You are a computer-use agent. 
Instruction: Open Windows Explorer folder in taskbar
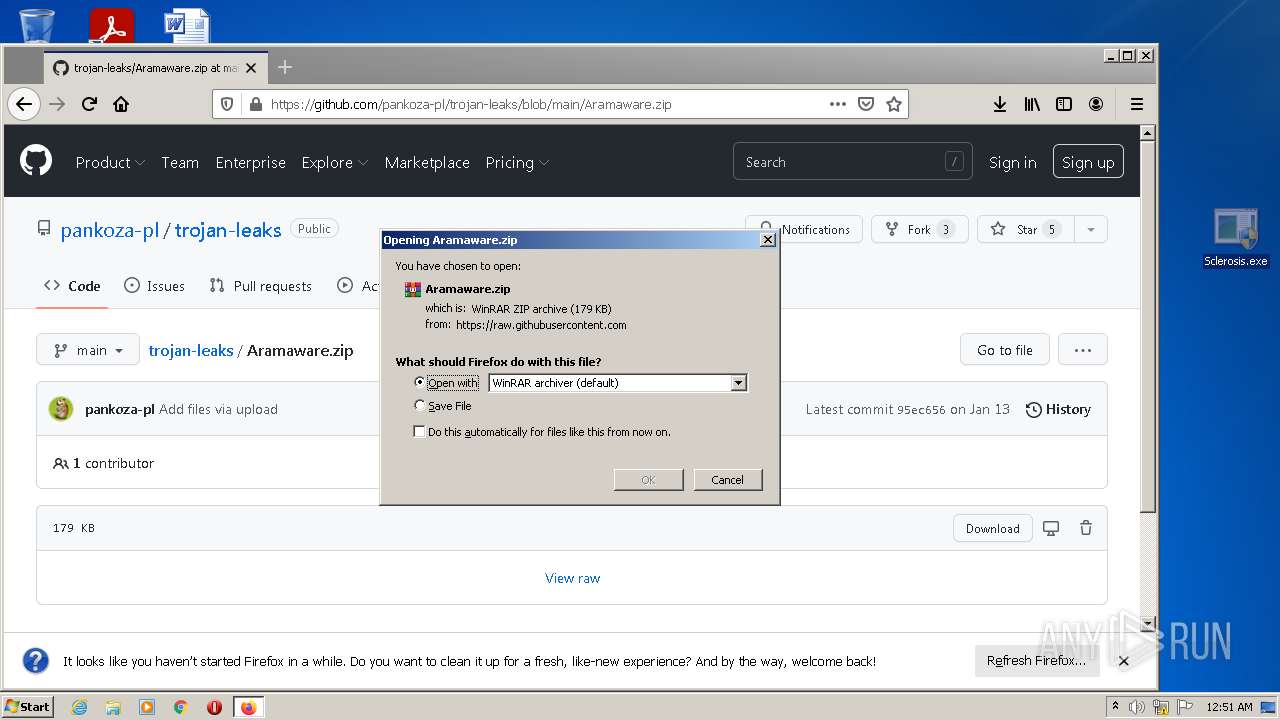click(x=113, y=707)
